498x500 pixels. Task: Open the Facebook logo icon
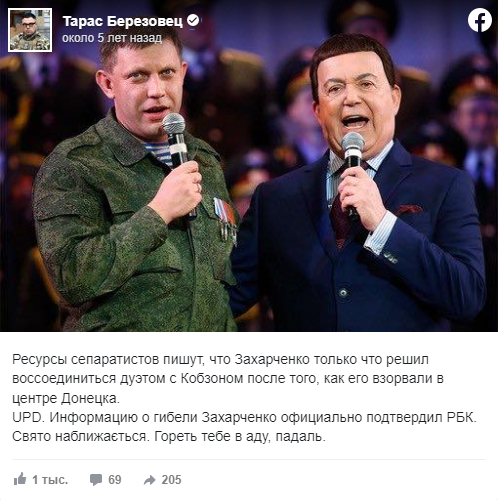tap(479, 20)
